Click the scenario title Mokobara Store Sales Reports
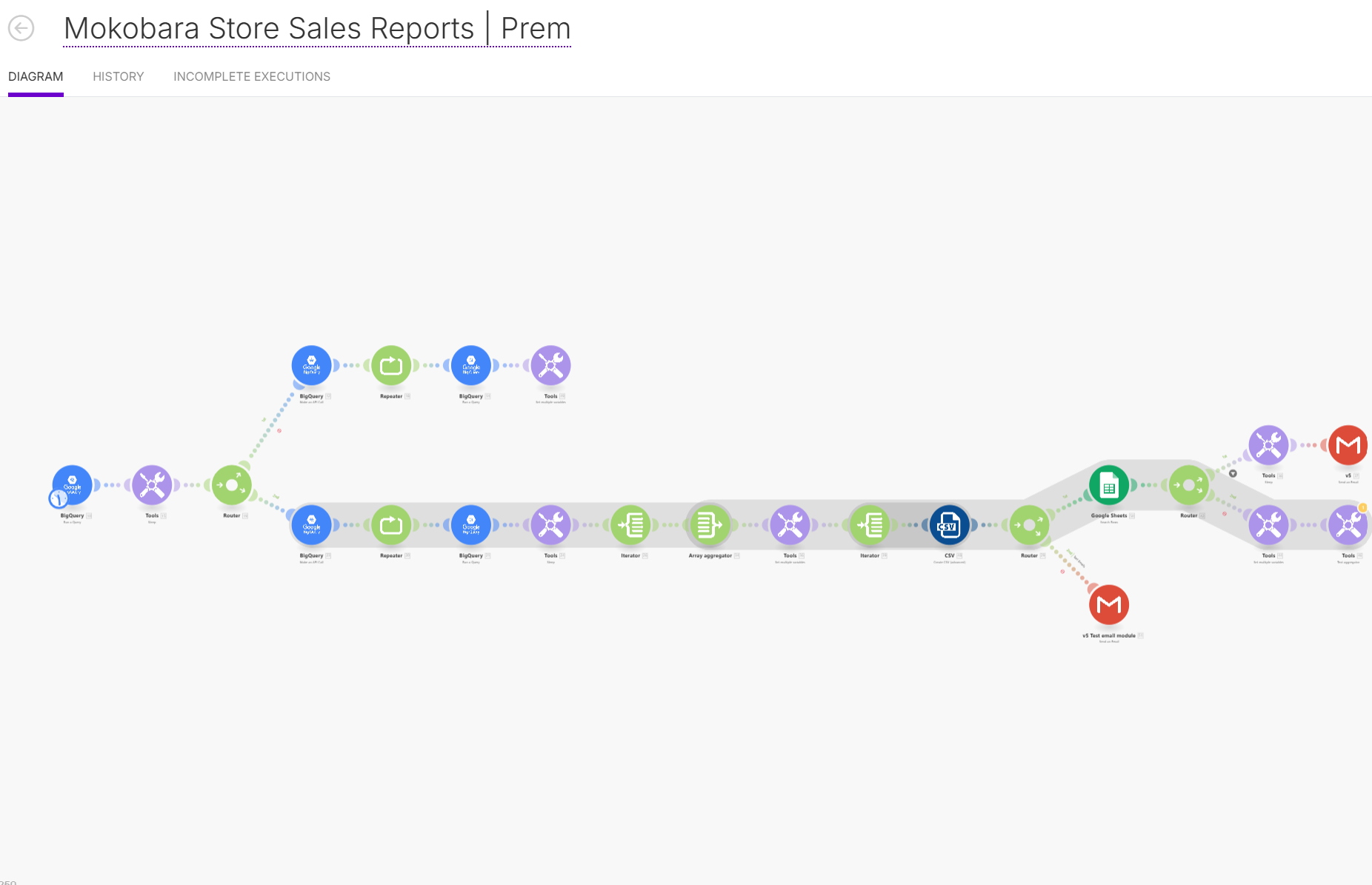The height and width of the screenshot is (885, 1372). 269,29
